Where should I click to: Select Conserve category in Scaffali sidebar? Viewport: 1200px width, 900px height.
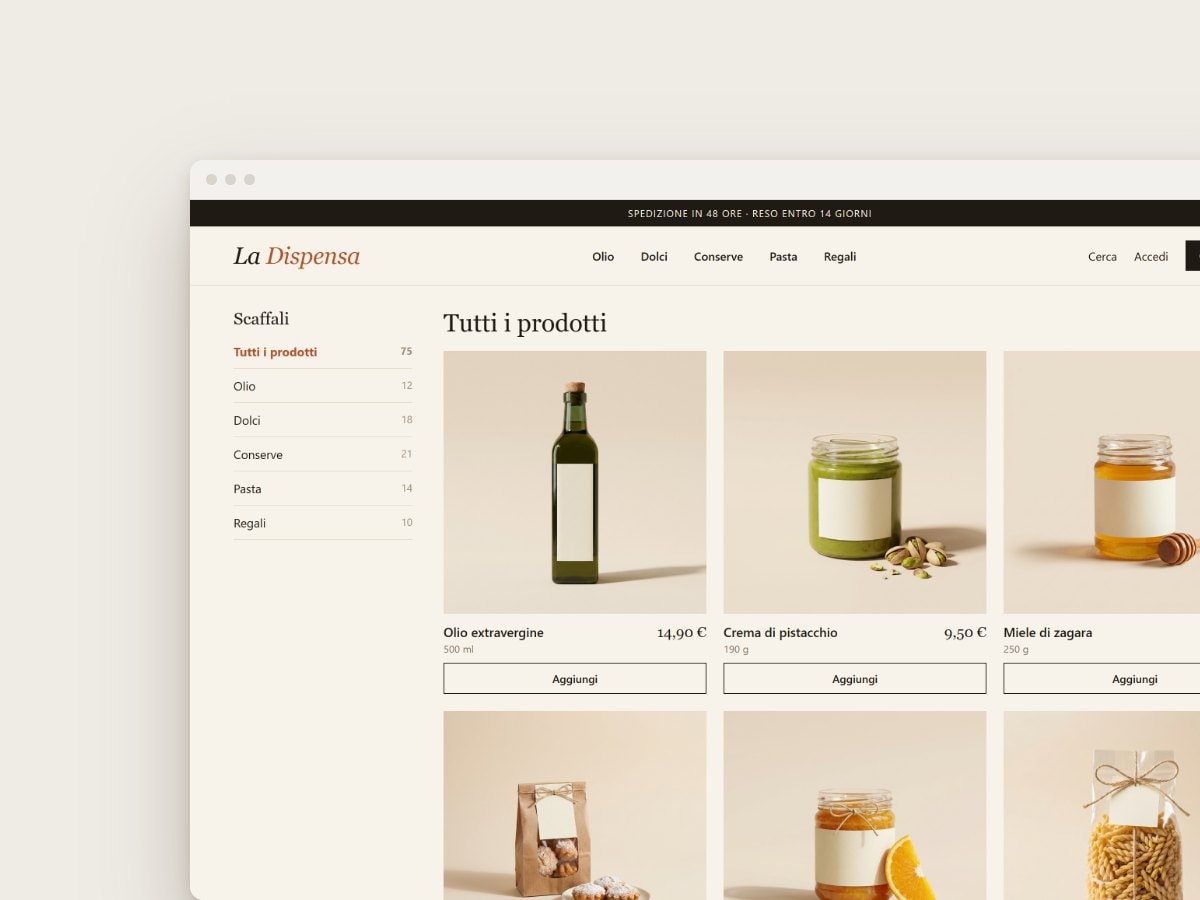(322, 454)
